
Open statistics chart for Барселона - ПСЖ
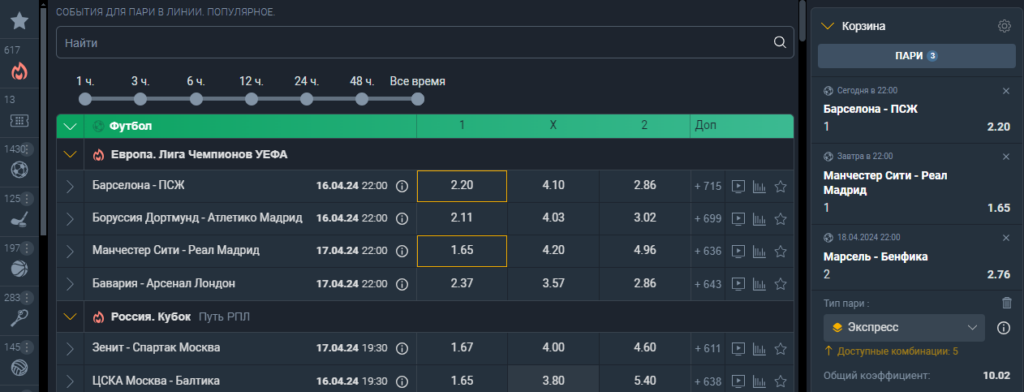coord(759,186)
